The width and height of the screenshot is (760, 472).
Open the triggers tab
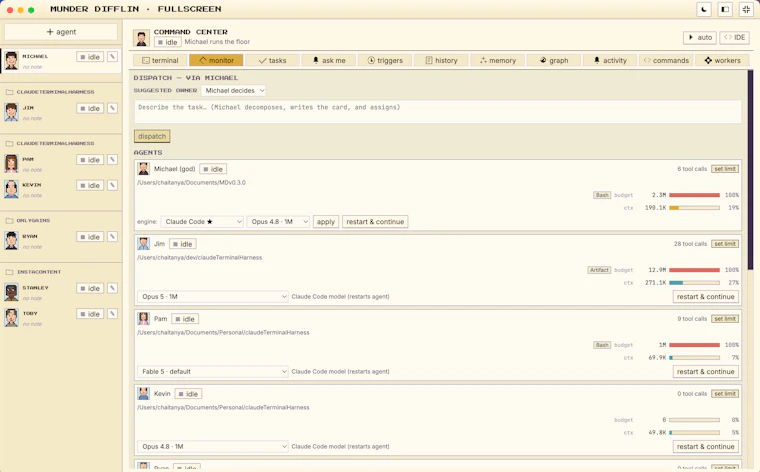[x=385, y=60]
